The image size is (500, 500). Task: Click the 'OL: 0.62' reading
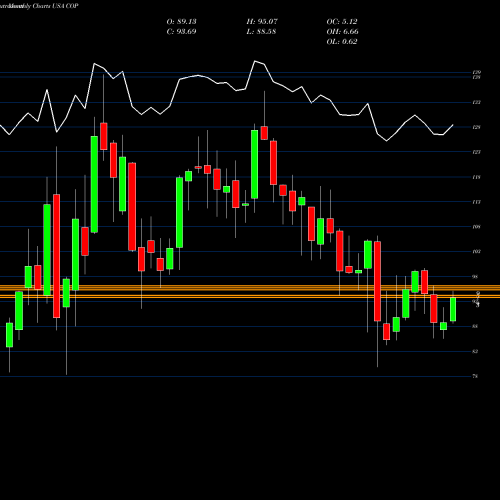[342, 42]
